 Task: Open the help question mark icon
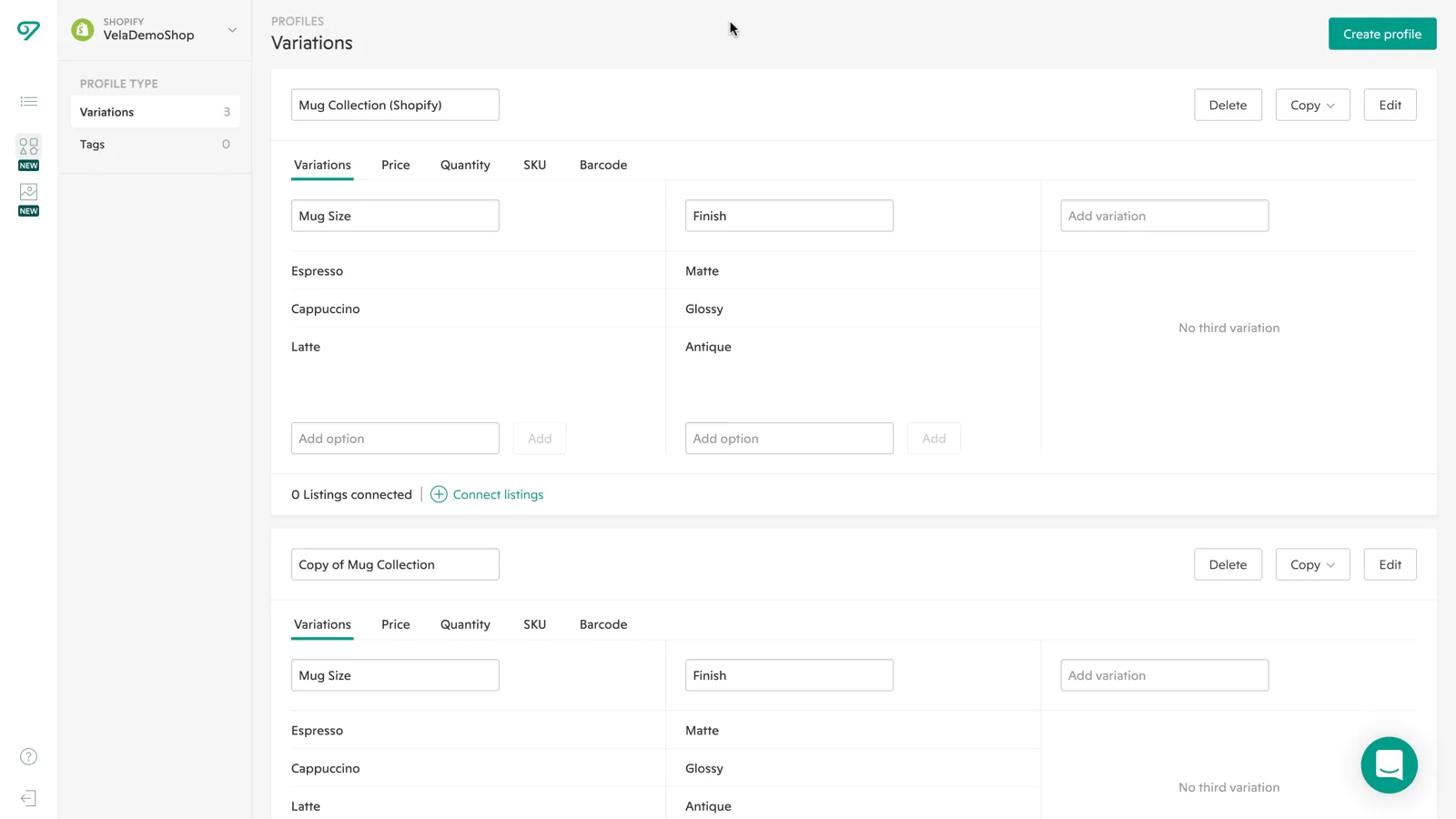pyautogui.click(x=28, y=757)
